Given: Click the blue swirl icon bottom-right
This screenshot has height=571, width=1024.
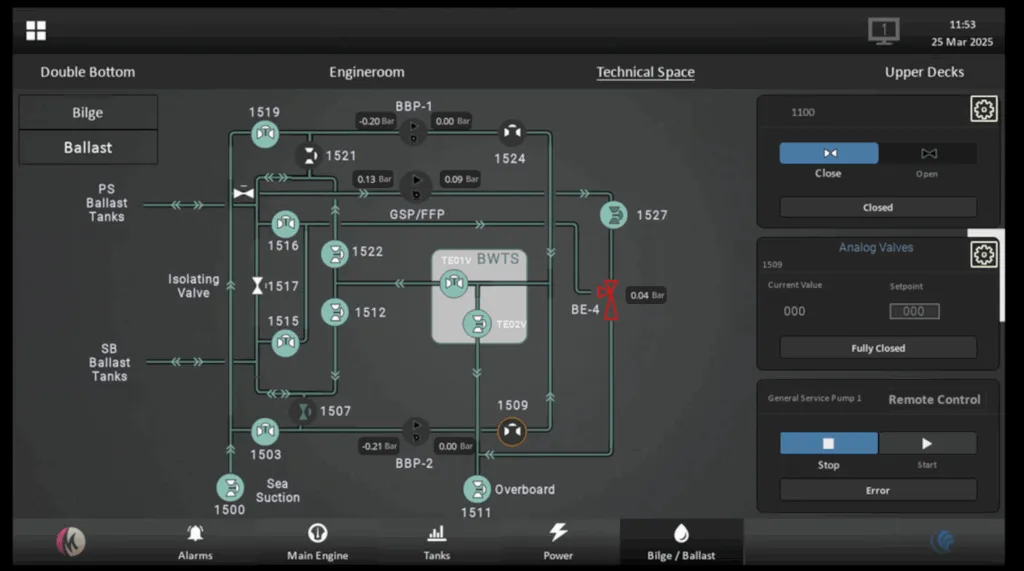Looking at the screenshot, I should (942, 541).
